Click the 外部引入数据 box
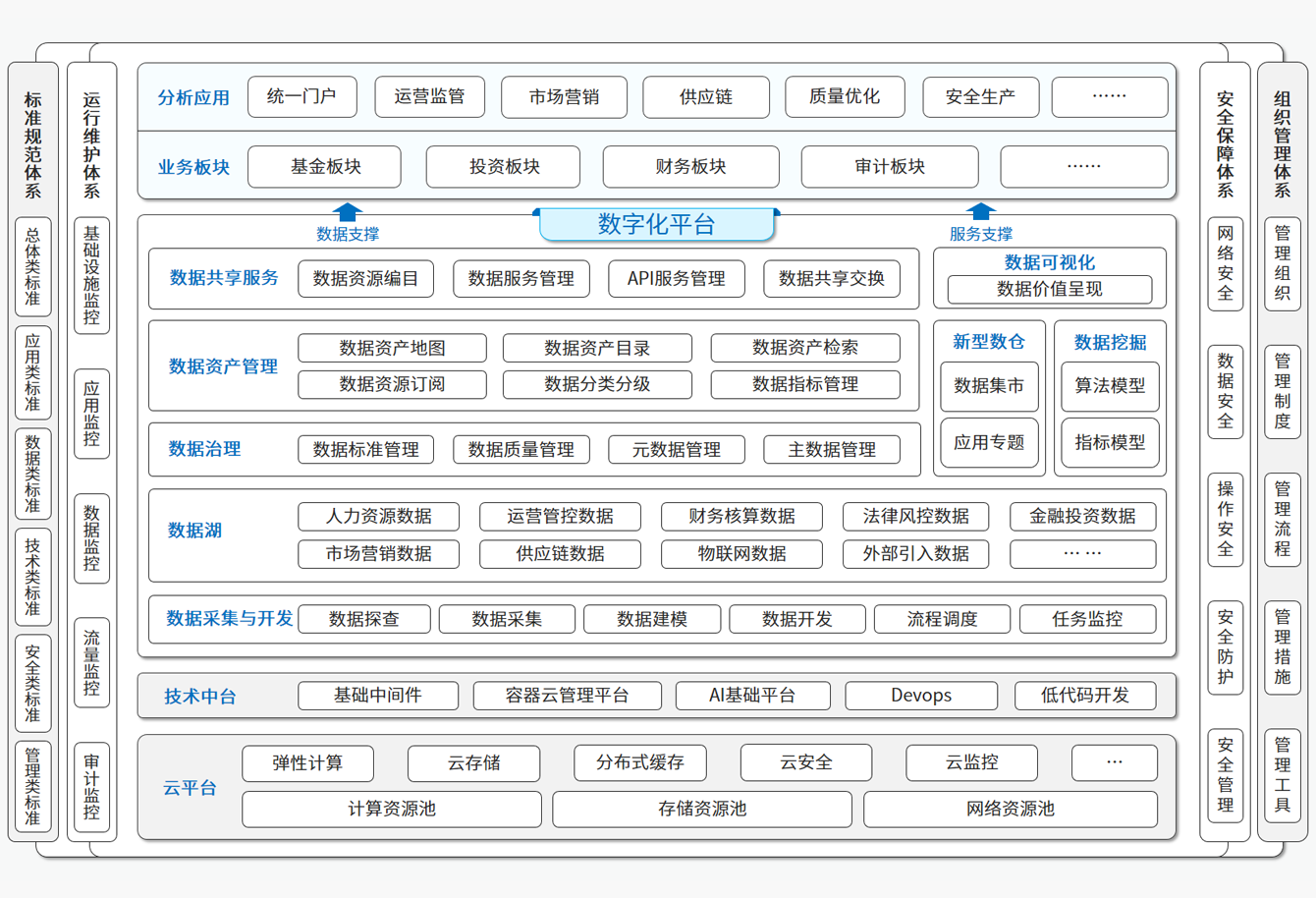The width and height of the screenshot is (1316, 898). pyautogui.click(x=916, y=554)
